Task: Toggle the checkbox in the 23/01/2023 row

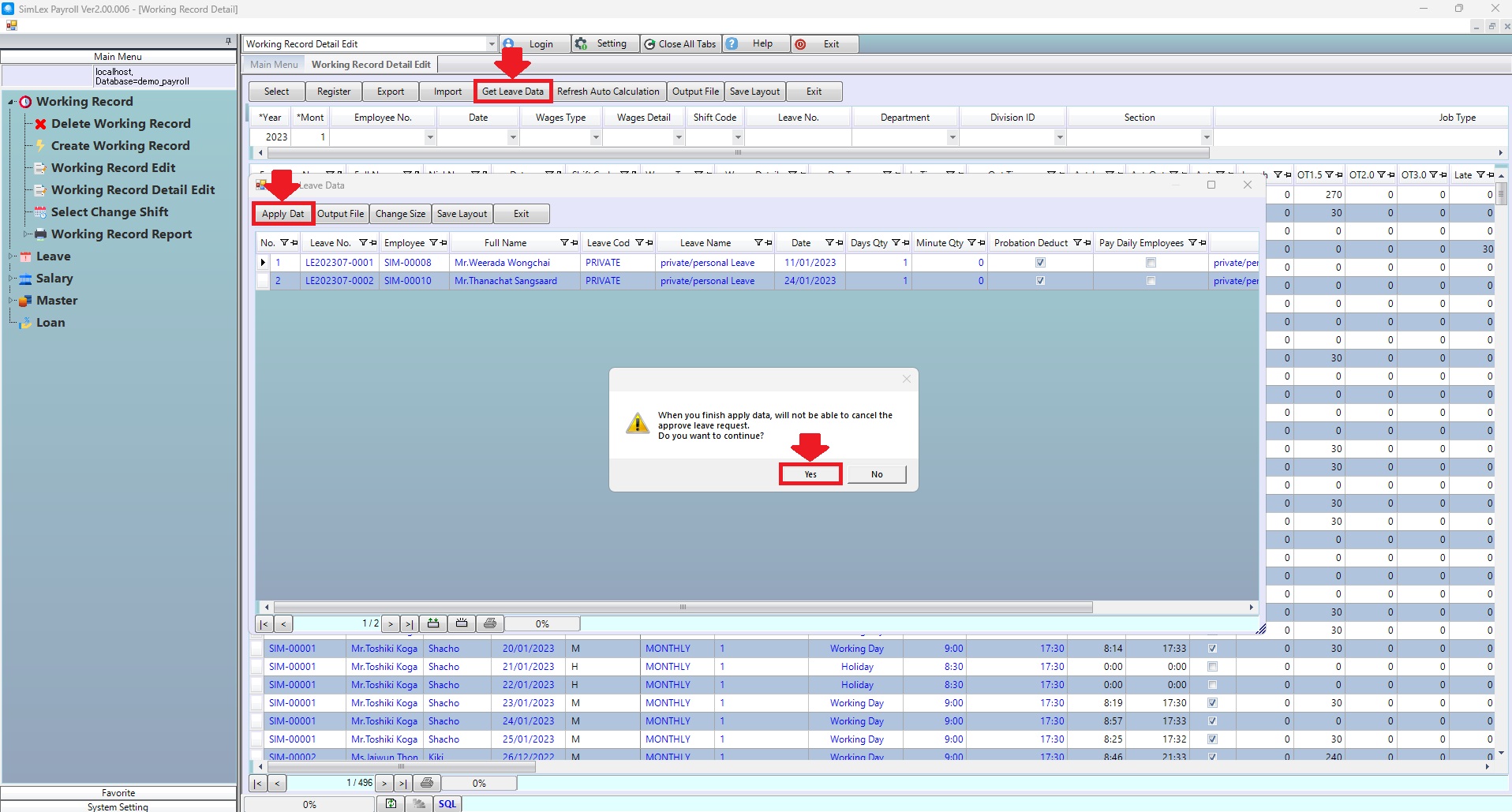Action: (x=1212, y=703)
